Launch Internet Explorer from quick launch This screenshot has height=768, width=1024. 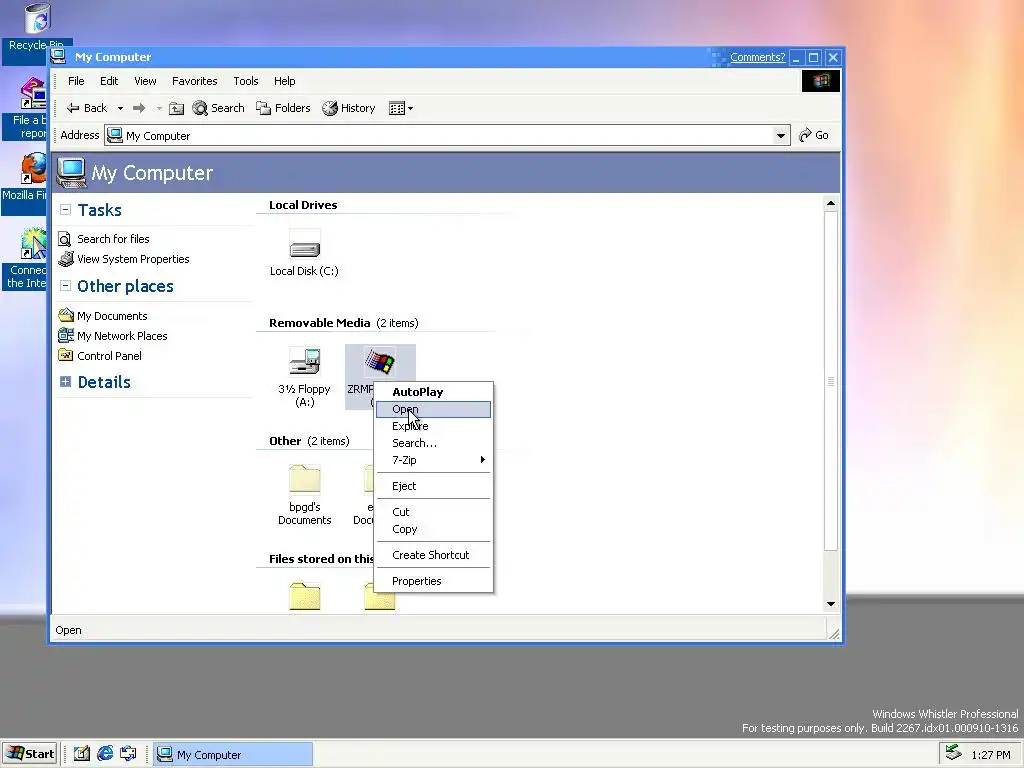pyautogui.click(x=105, y=754)
